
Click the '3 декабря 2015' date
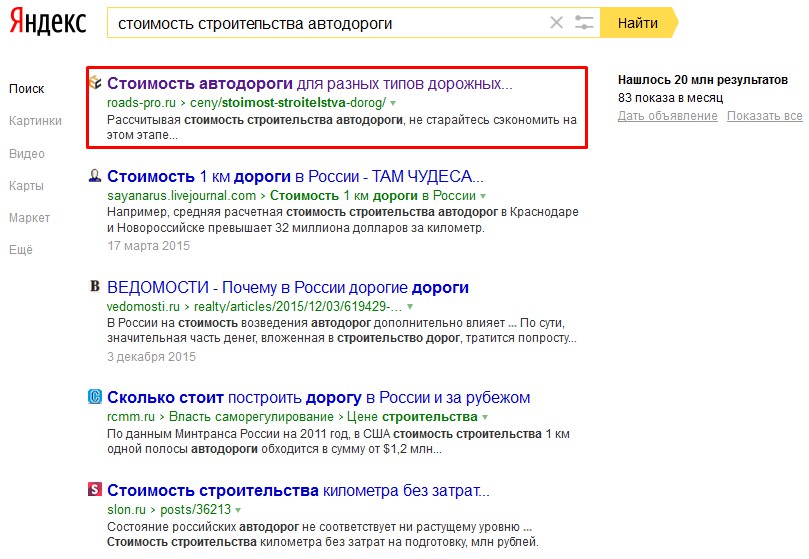click(151, 357)
